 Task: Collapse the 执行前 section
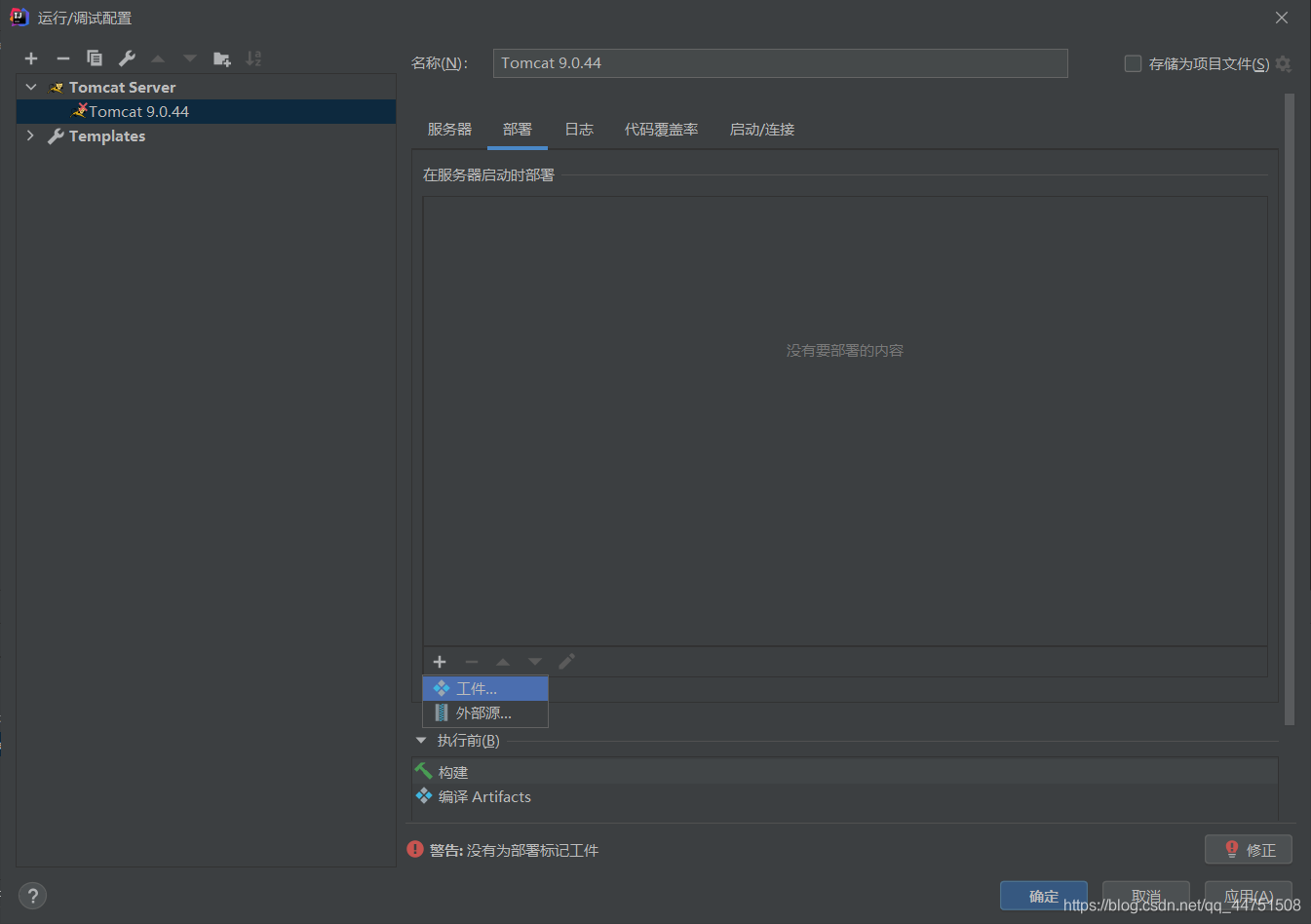(x=421, y=741)
